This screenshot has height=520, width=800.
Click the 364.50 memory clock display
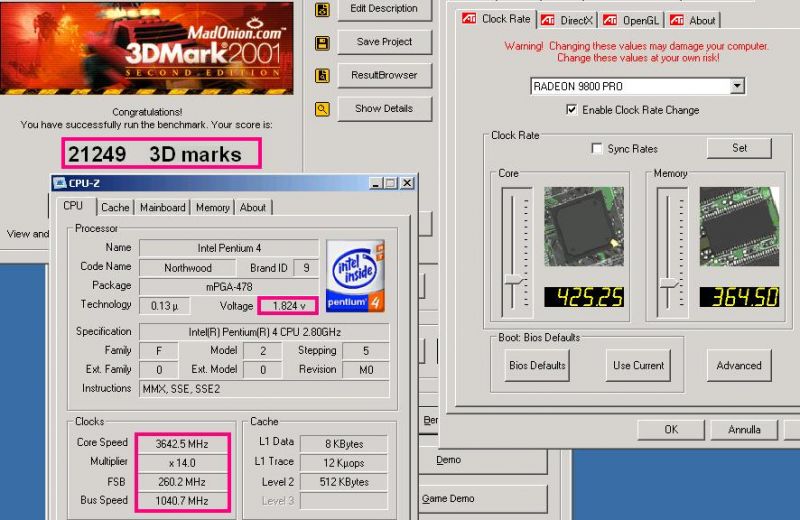(x=739, y=297)
